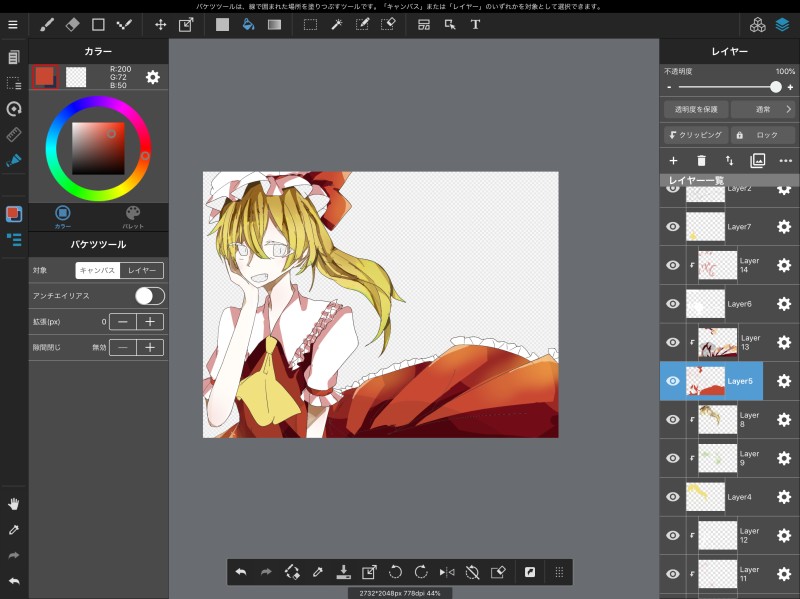Open Layer 11 settings gear
The width and height of the screenshot is (800, 599).
tap(784, 574)
